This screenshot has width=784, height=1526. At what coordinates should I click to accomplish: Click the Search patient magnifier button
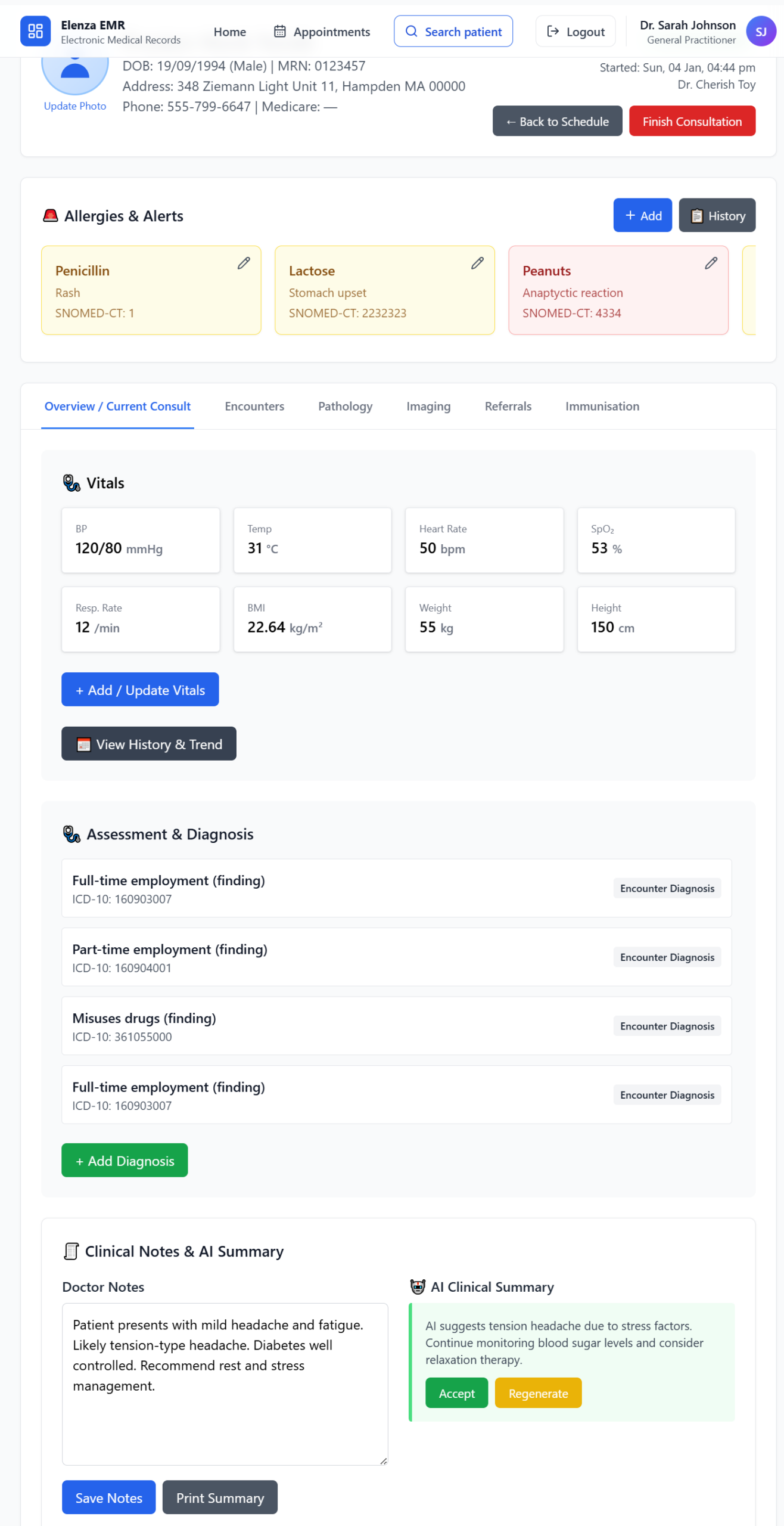(x=453, y=31)
